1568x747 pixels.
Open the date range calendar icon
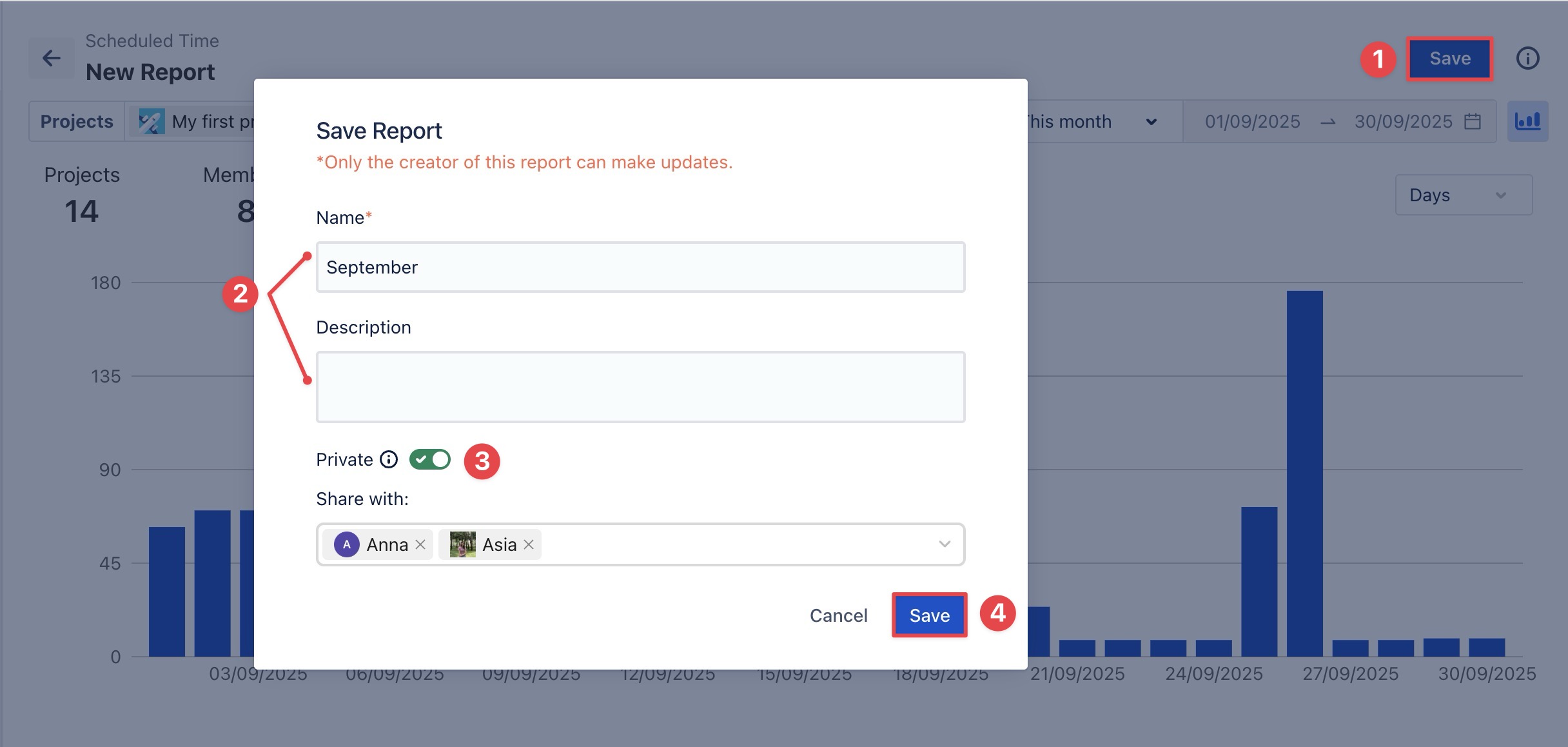1473,121
